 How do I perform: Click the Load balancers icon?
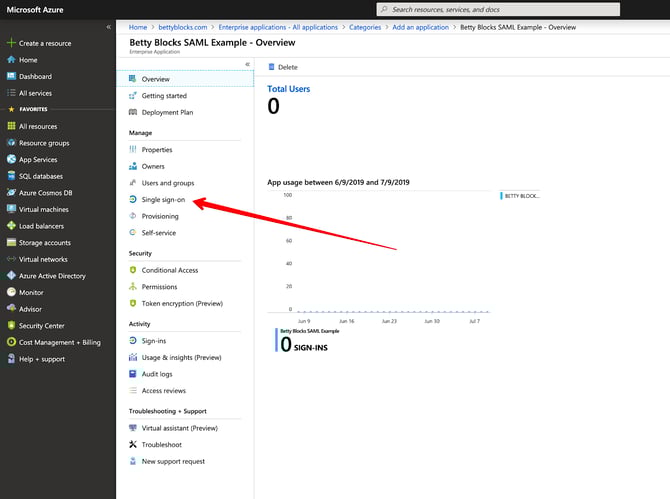11,226
